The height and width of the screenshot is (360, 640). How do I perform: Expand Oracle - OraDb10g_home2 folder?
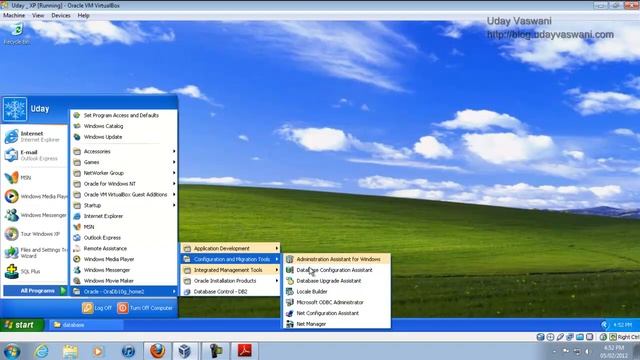pyautogui.click(x=124, y=291)
